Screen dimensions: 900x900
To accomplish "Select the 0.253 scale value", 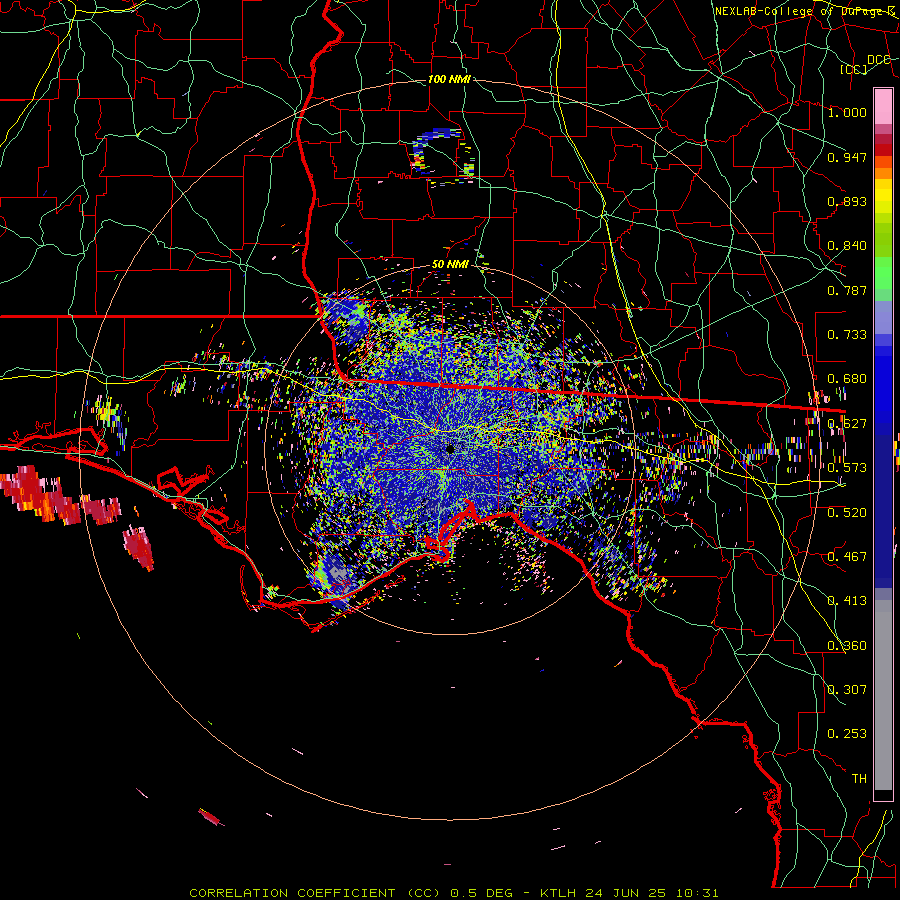I will click(847, 734).
